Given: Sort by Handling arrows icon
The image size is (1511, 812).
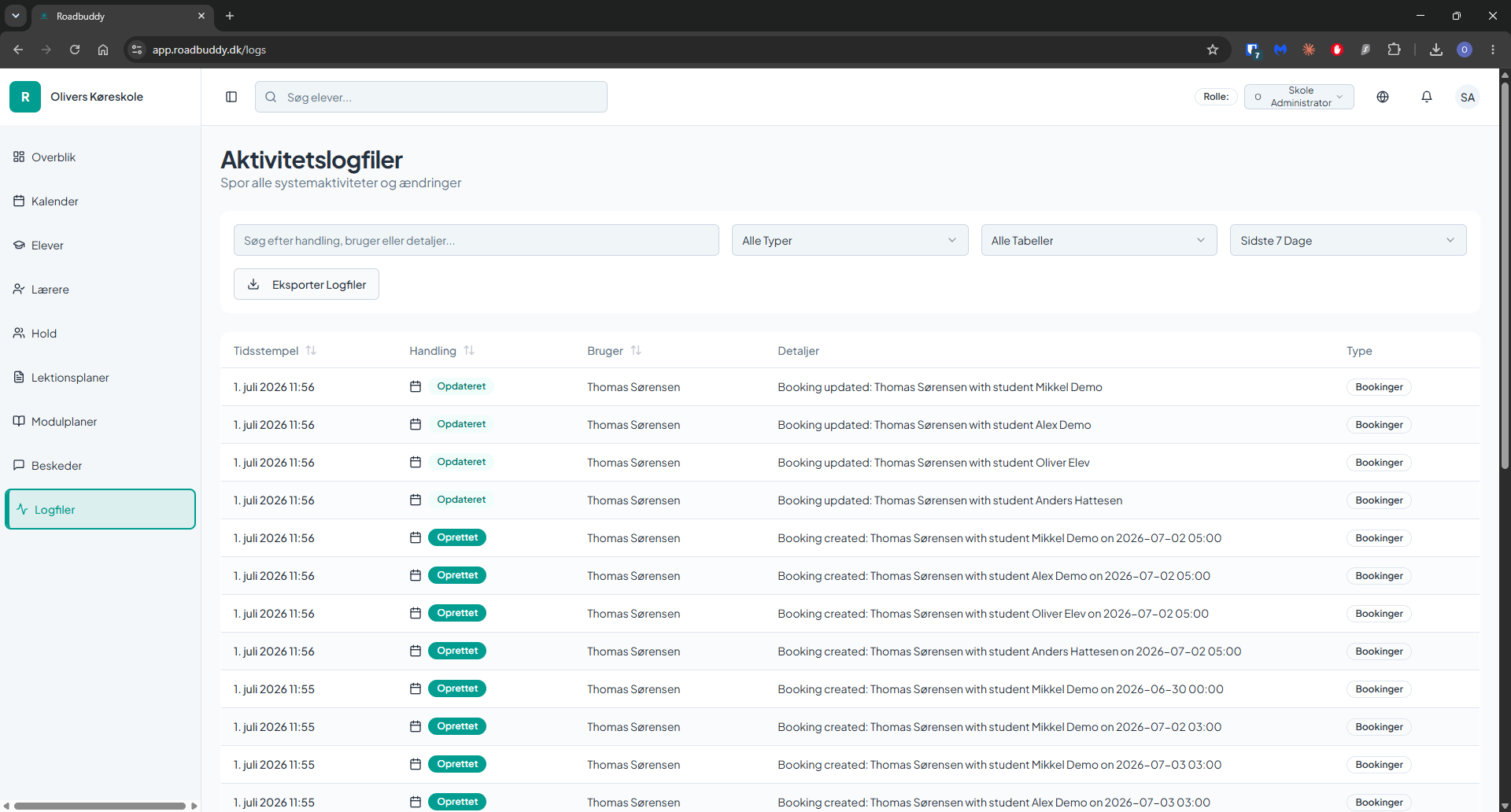Looking at the screenshot, I should tap(469, 350).
